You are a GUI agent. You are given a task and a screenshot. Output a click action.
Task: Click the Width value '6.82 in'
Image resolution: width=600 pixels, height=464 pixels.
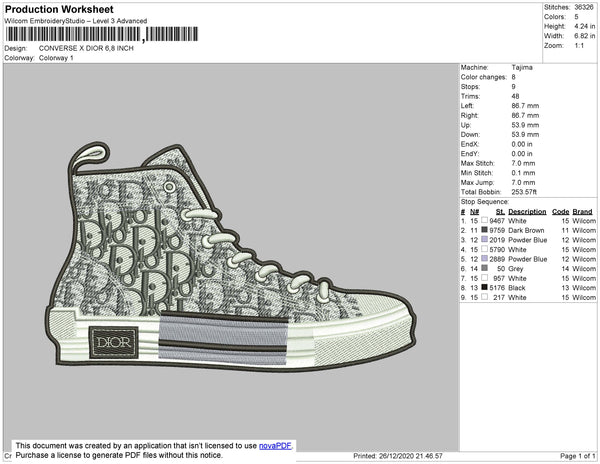pyautogui.click(x=585, y=36)
